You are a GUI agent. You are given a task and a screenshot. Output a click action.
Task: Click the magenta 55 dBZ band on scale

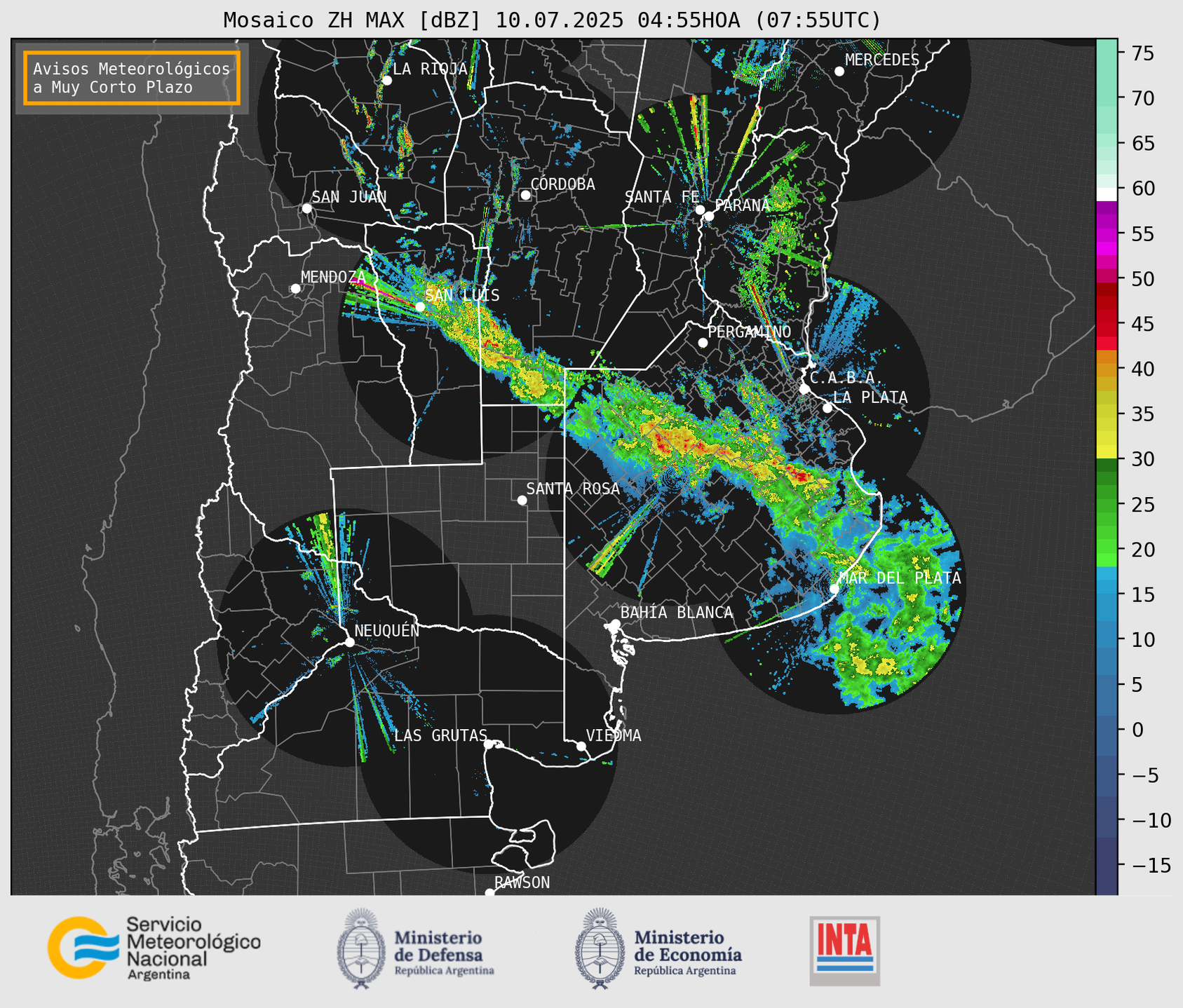(x=1107, y=234)
